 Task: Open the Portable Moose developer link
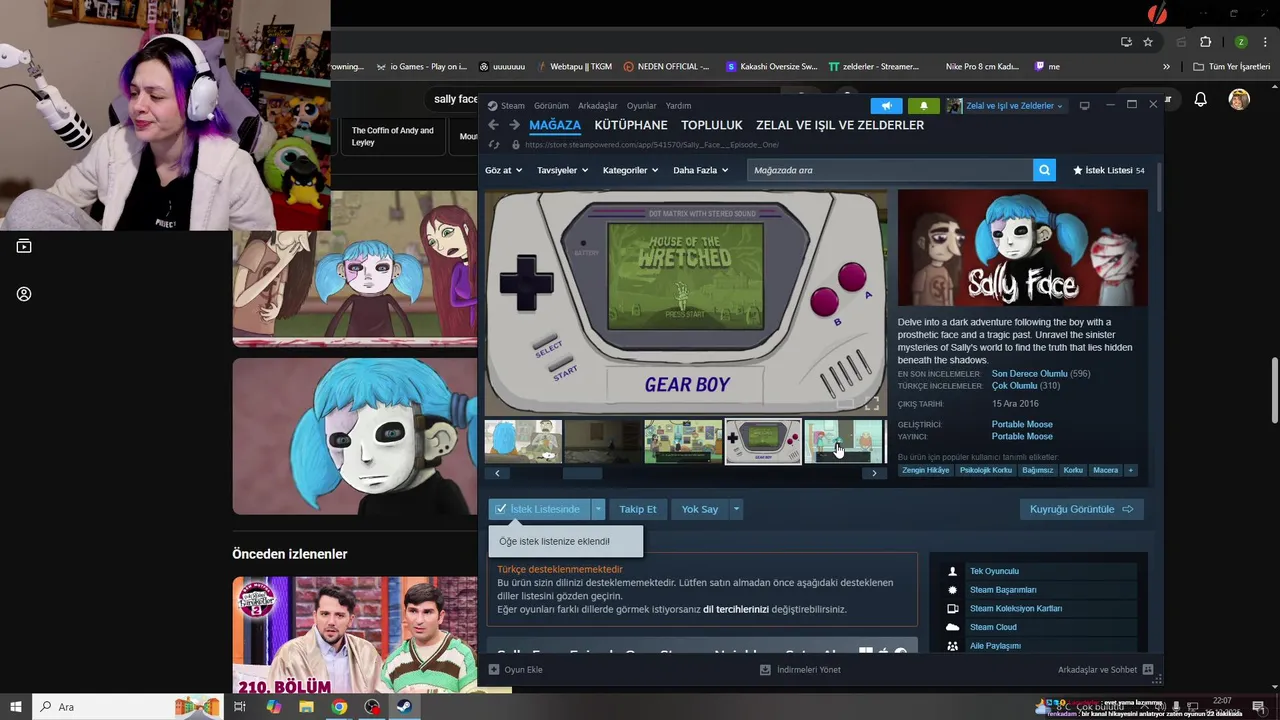(1022, 424)
